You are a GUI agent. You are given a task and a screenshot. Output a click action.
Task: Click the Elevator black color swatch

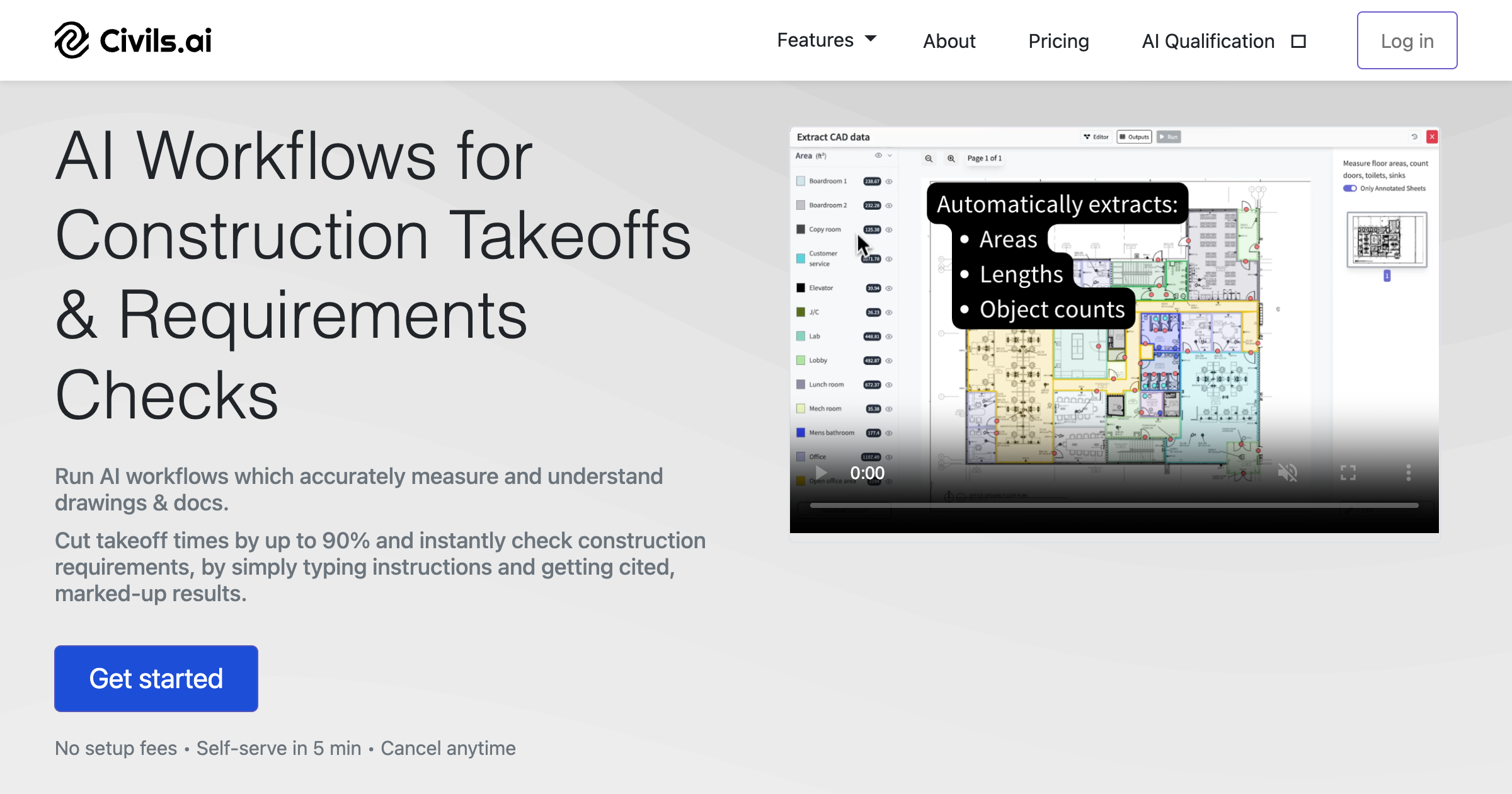[x=801, y=288]
